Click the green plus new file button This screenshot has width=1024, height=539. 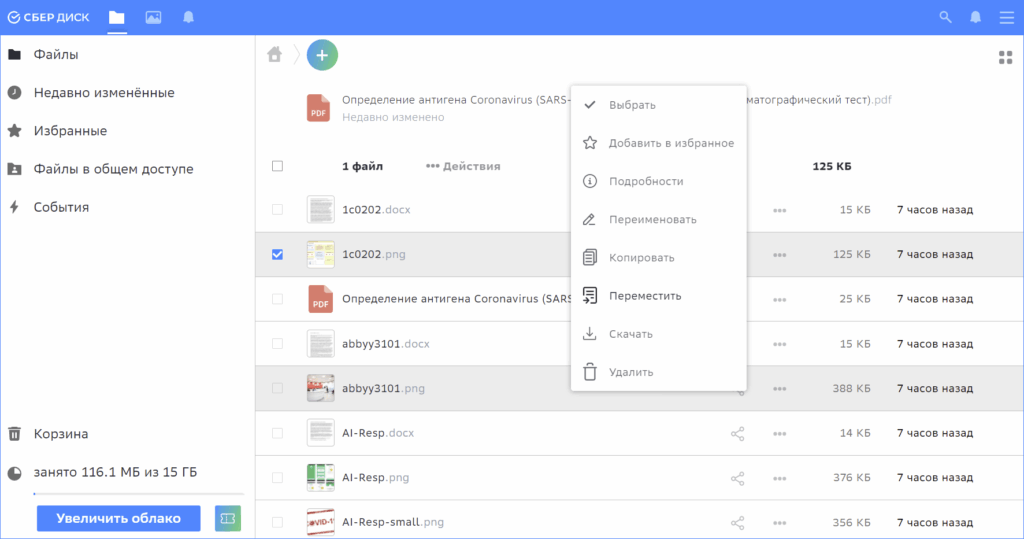tap(322, 55)
